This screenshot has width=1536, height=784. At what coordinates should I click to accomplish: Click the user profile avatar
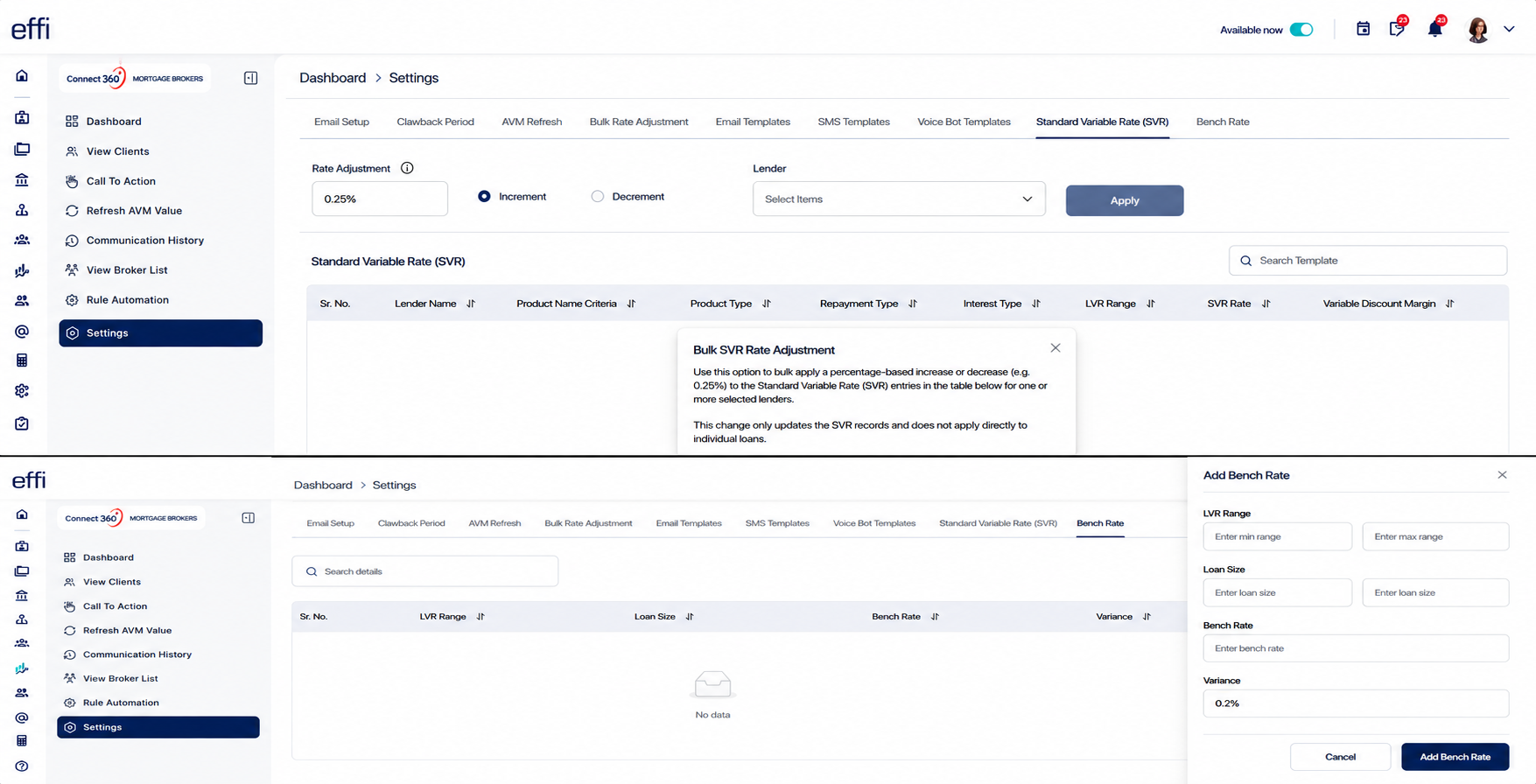tap(1478, 30)
